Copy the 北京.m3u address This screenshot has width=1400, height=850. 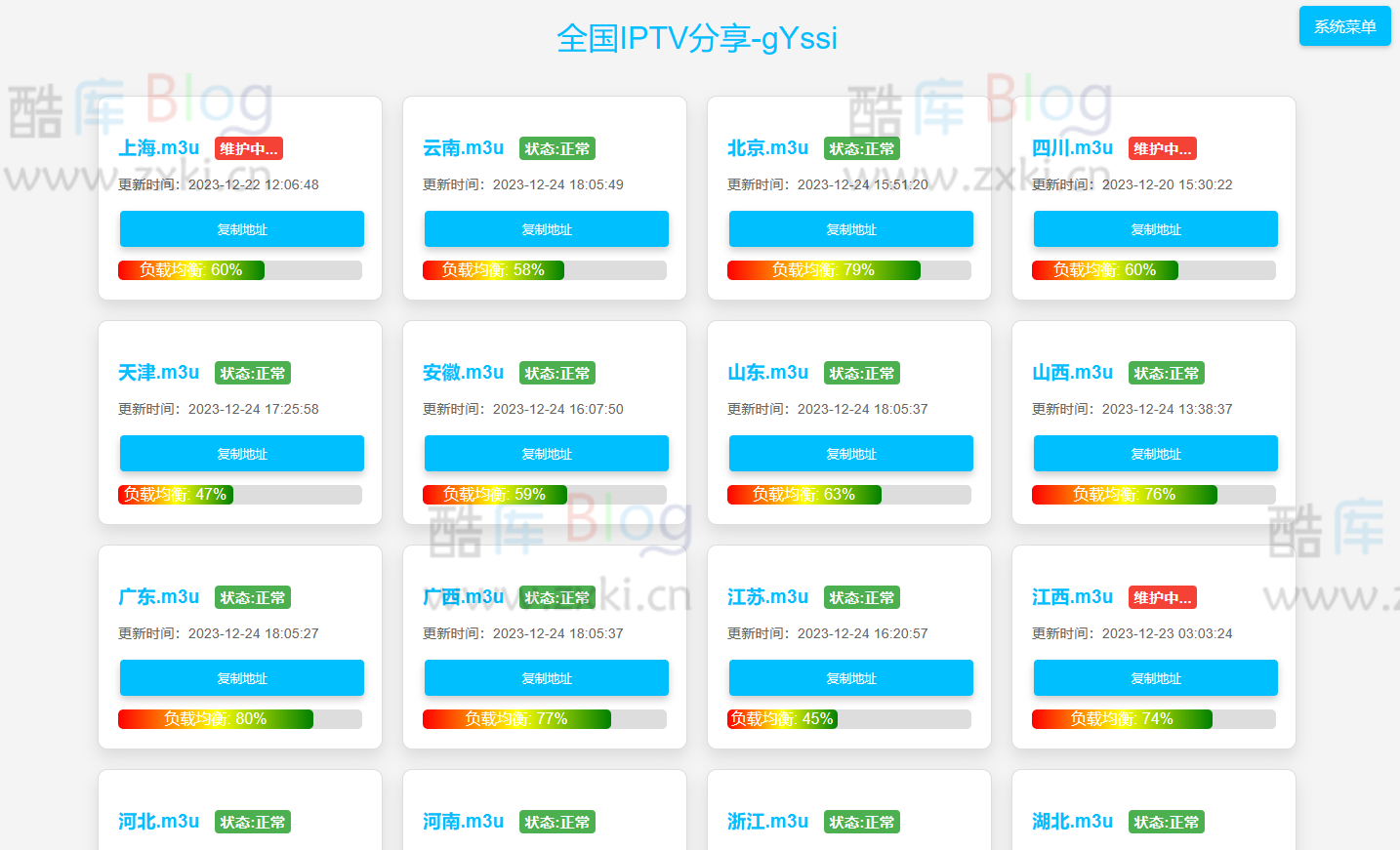coord(850,228)
